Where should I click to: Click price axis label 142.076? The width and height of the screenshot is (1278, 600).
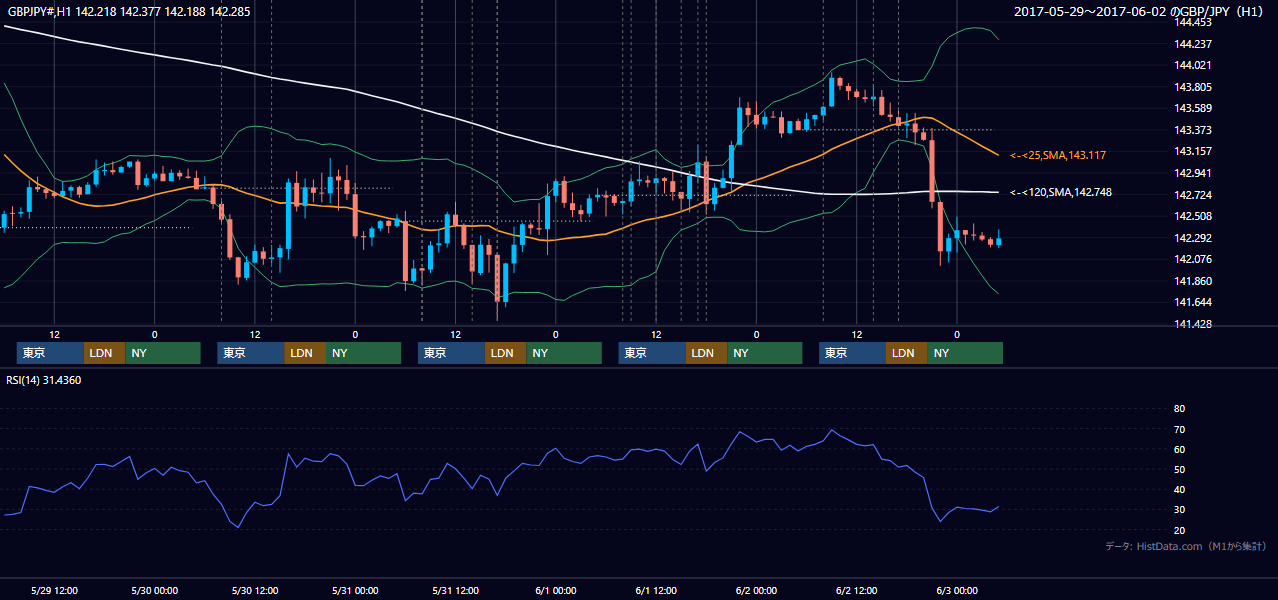[1193, 259]
